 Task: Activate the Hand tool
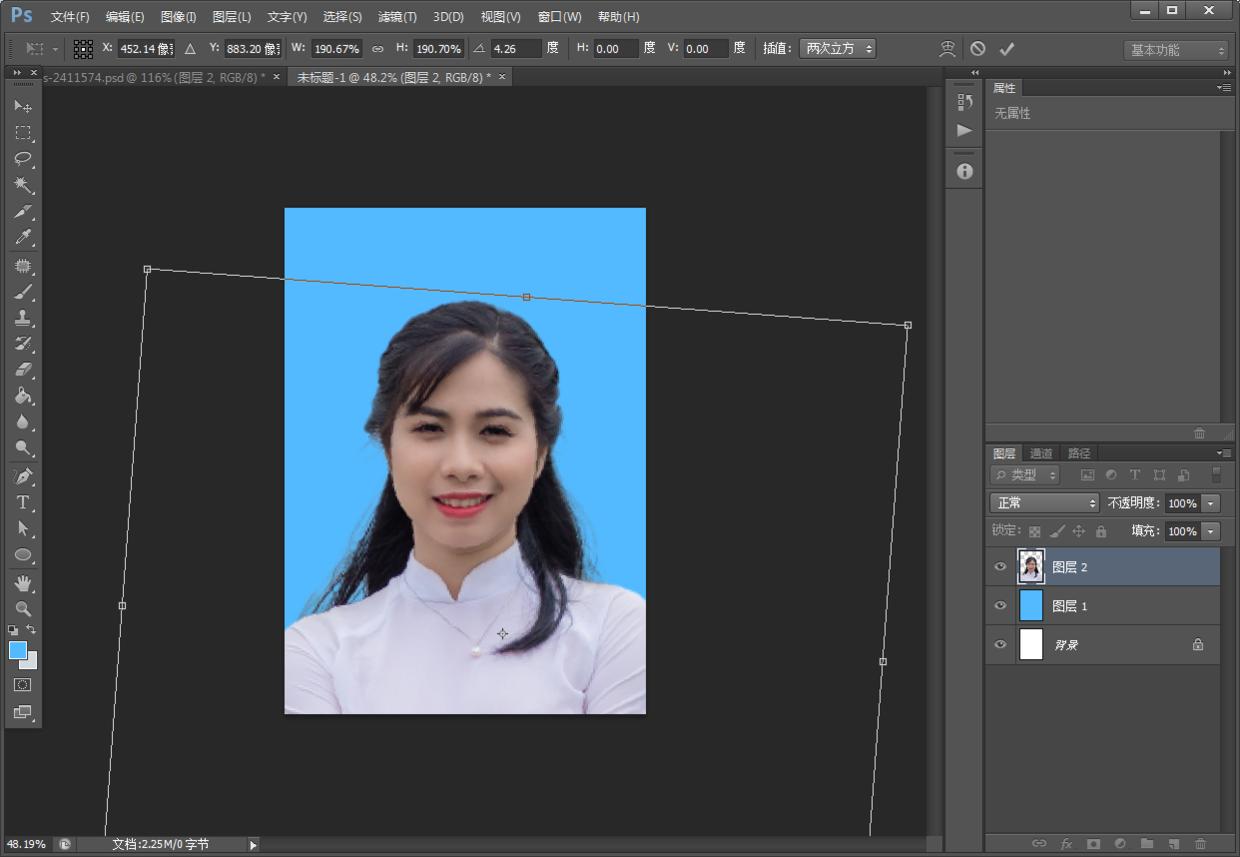23,582
